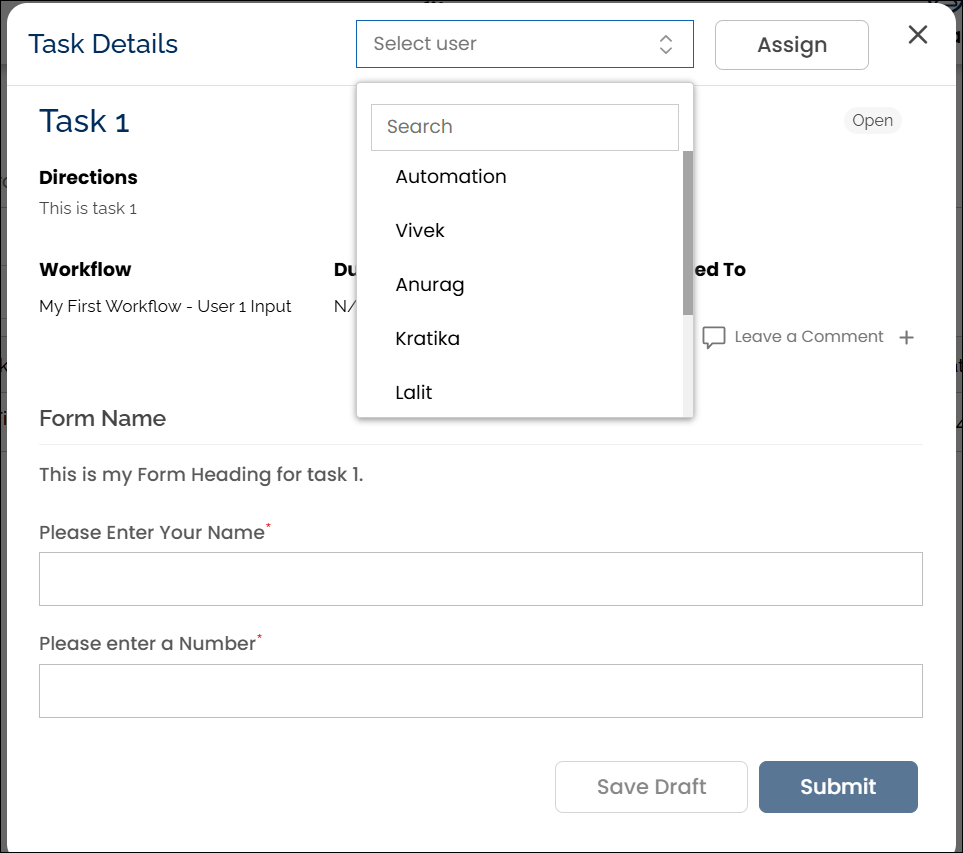Select Vivek from the user list
This screenshot has height=853, width=963.
click(x=420, y=231)
